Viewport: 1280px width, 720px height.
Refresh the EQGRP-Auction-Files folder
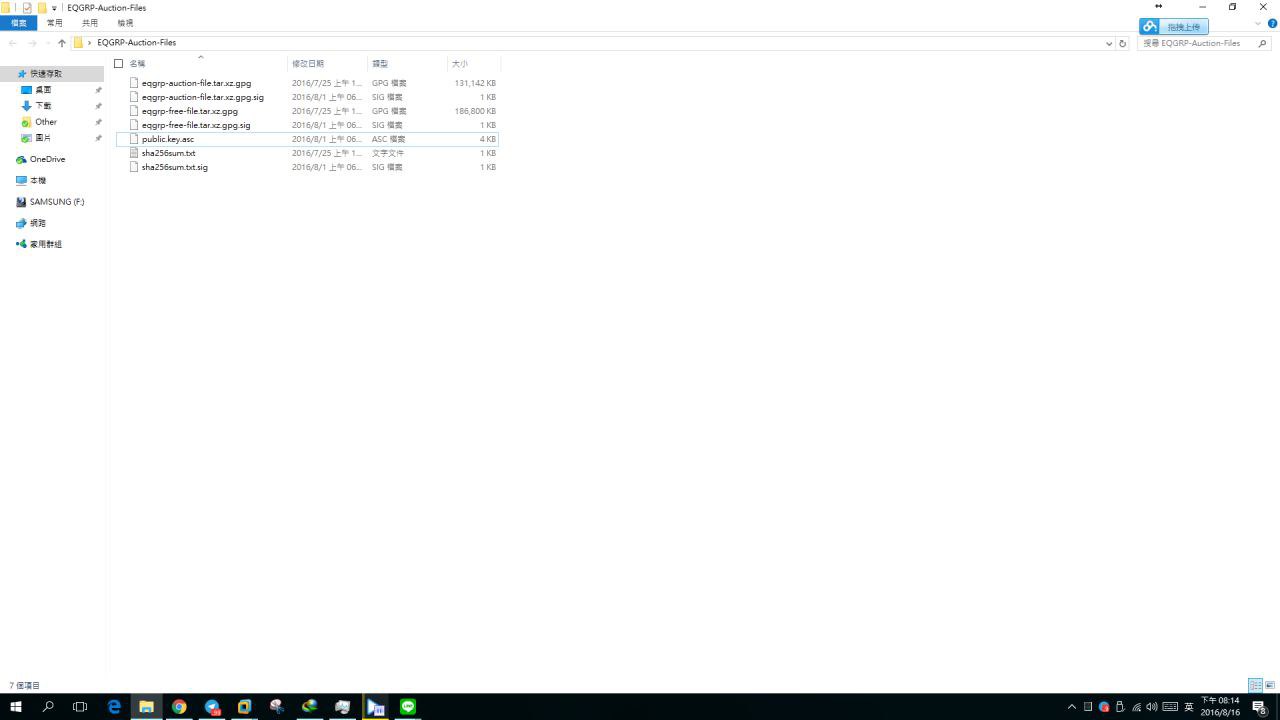pos(1122,43)
